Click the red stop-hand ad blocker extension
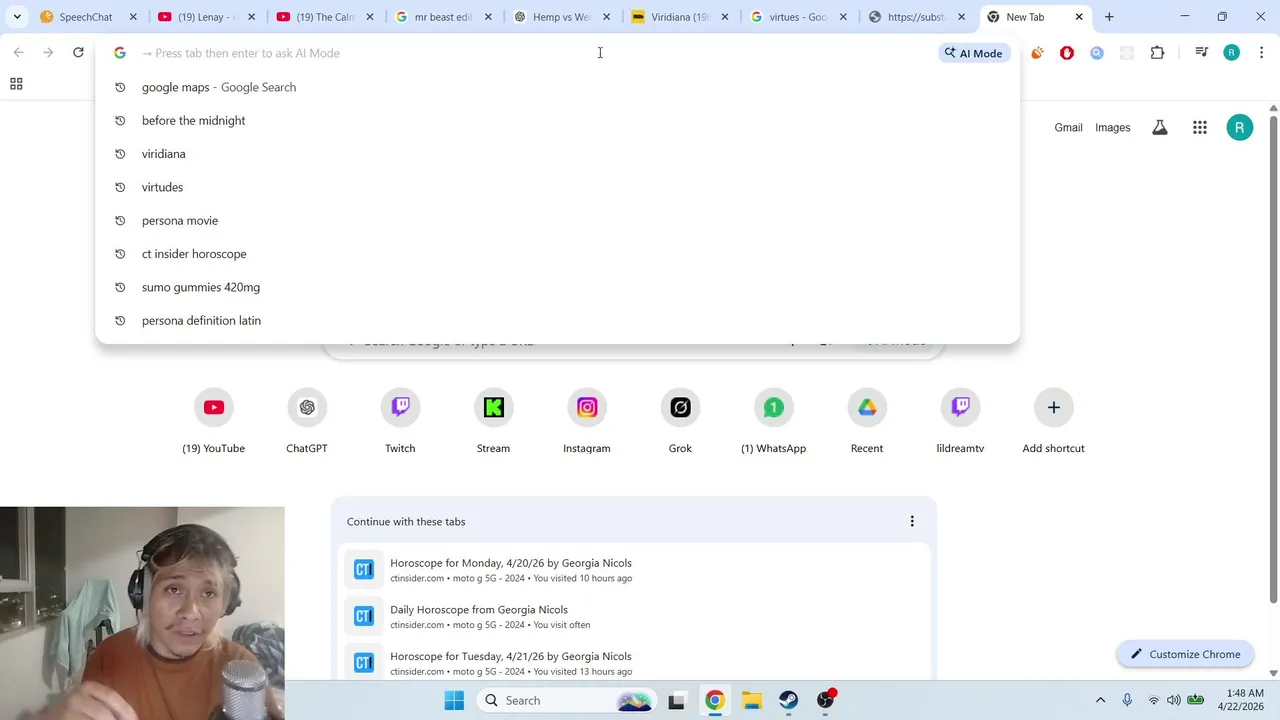 pyautogui.click(x=1067, y=53)
